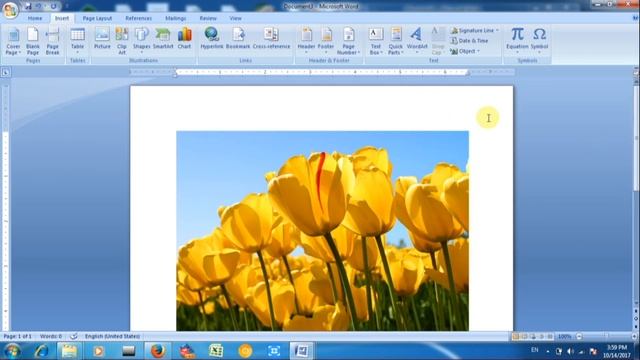Open the Windows Start menu

[x=12, y=351]
